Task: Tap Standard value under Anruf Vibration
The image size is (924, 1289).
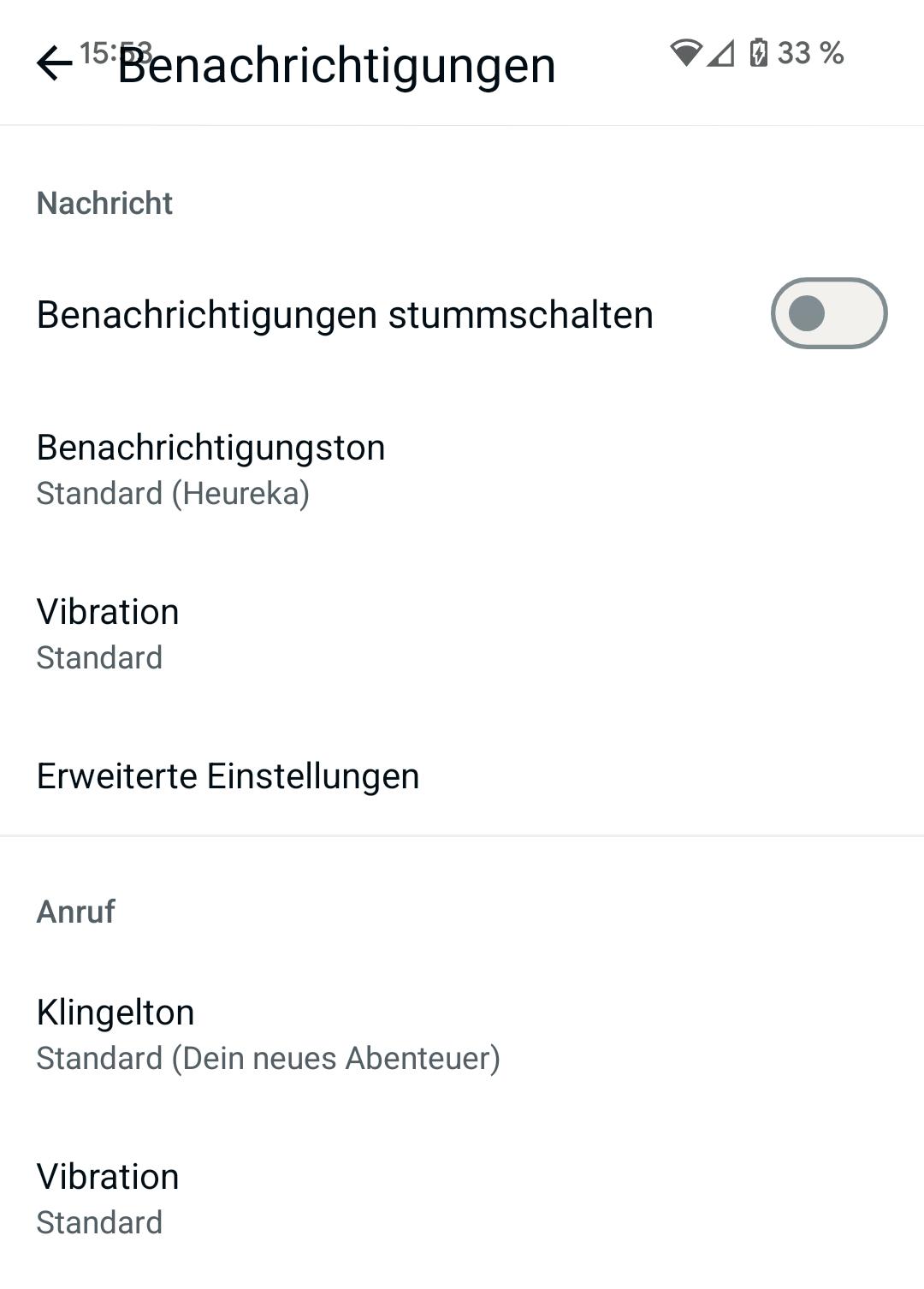Action: point(99,1223)
